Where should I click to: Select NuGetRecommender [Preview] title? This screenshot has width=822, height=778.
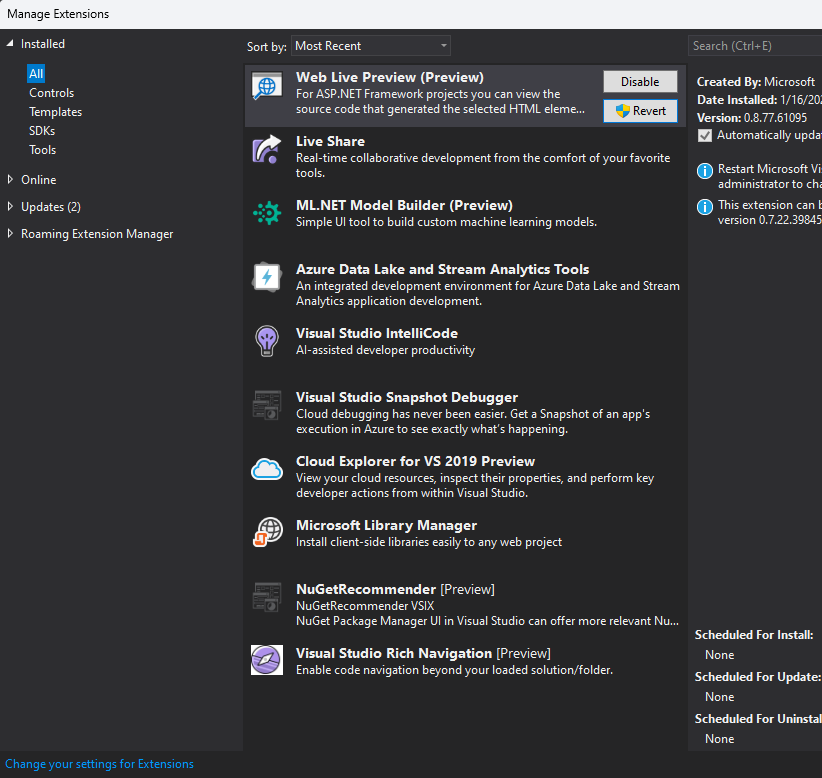[395, 589]
